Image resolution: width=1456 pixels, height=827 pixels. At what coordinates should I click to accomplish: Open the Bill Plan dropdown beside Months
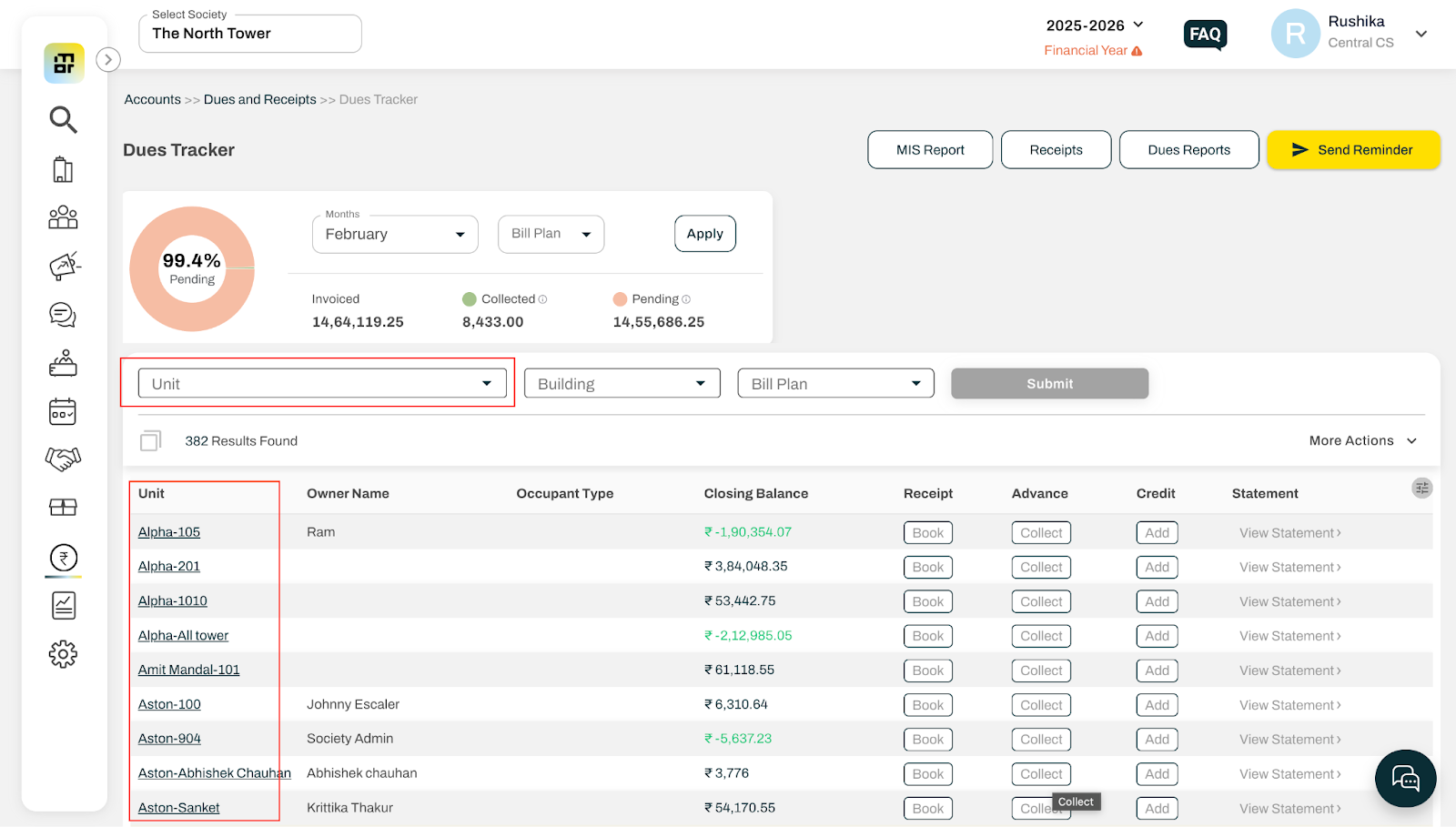[551, 234]
